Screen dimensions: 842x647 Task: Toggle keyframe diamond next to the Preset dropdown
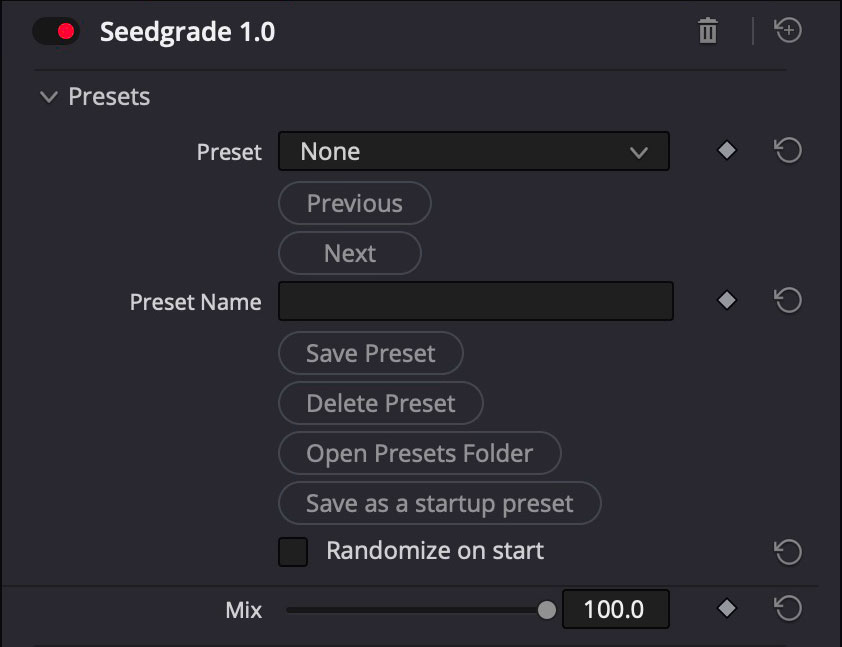coord(725,150)
